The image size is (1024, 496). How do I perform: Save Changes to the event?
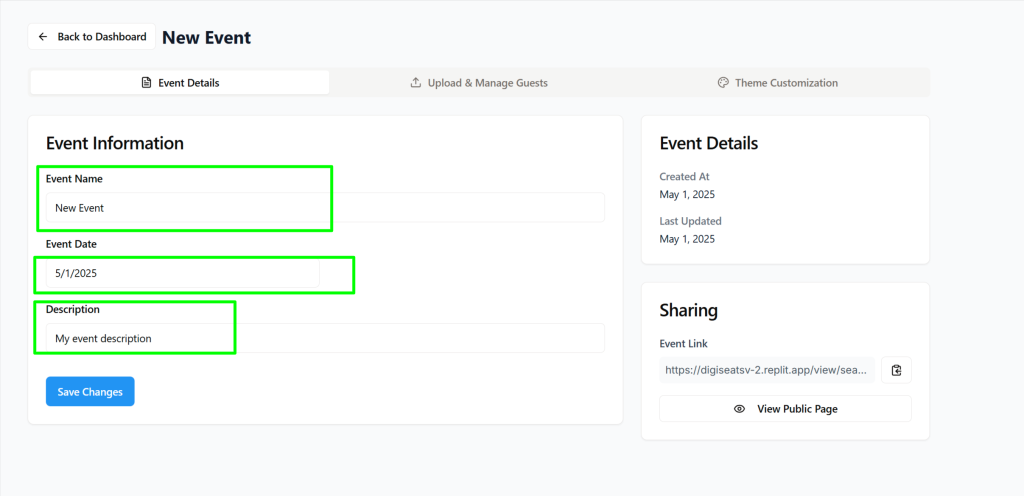90,392
